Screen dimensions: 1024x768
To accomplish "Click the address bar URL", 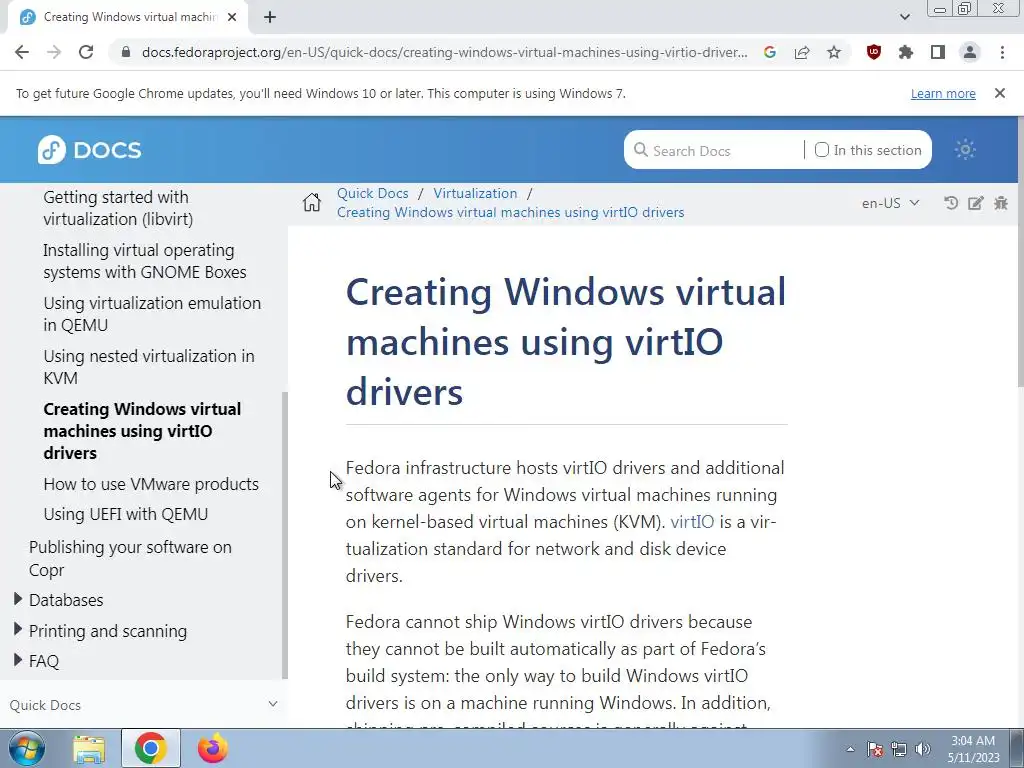I will coord(444,52).
